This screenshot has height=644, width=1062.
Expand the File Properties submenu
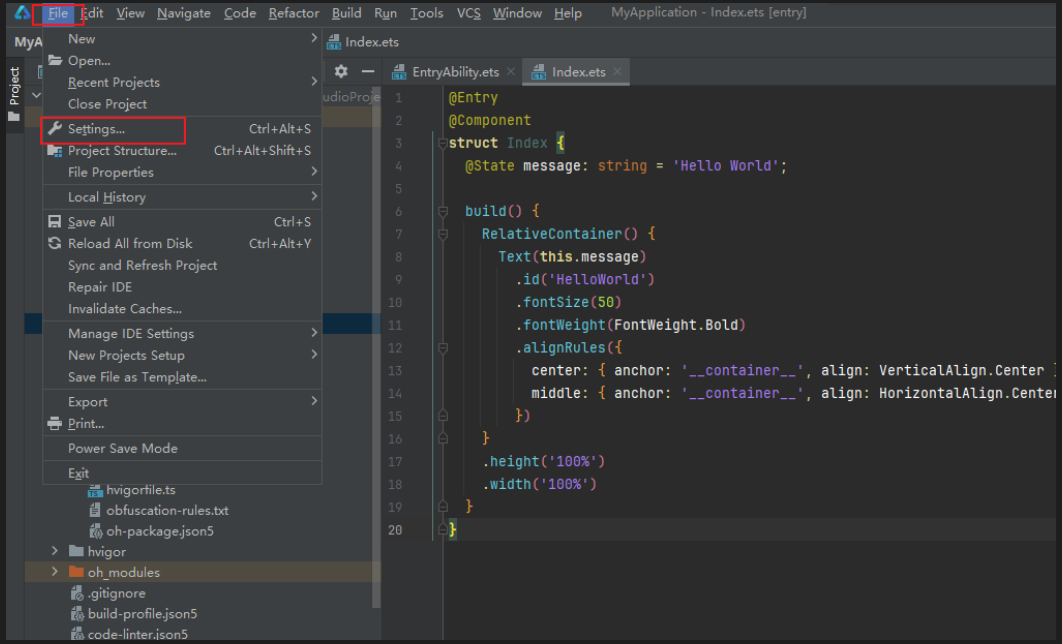[182, 173]
